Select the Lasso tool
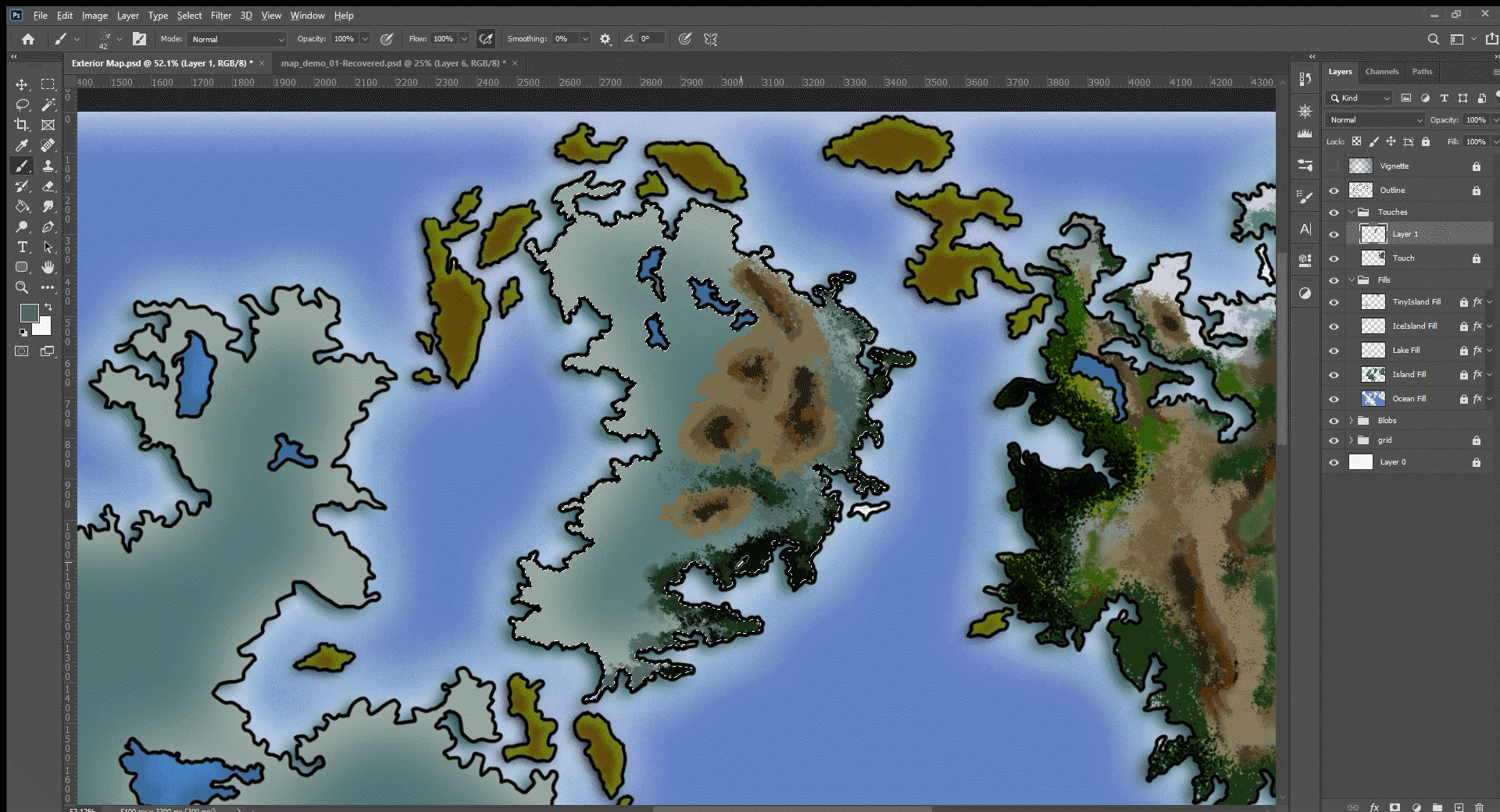Viewport: 1500px width, 812px height. point(23,104)
